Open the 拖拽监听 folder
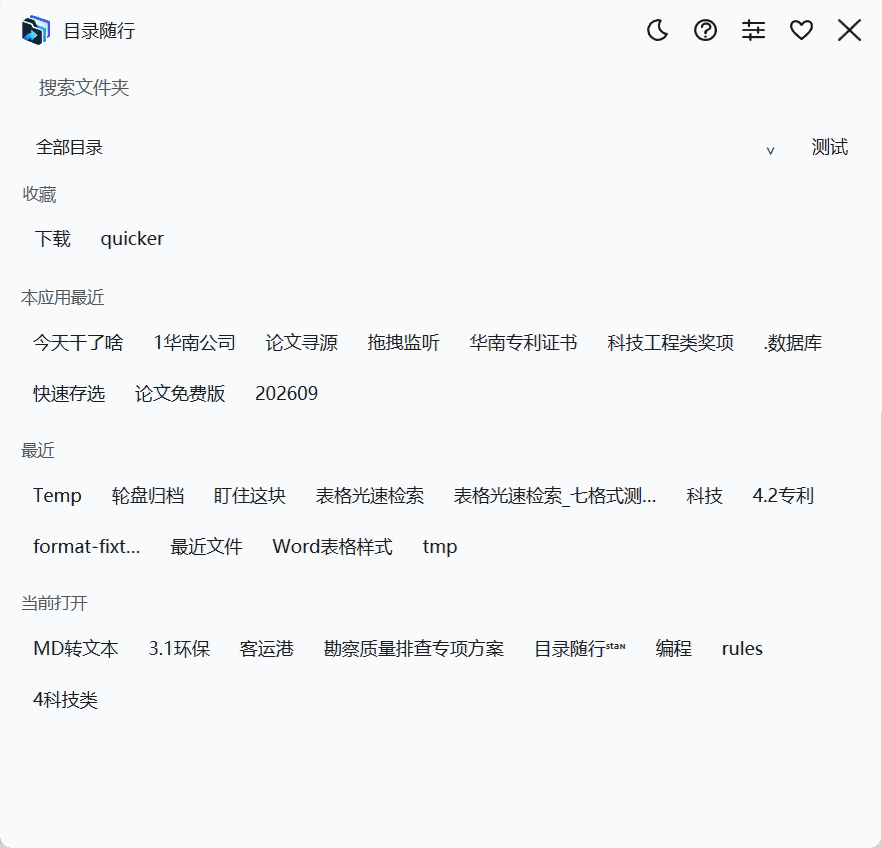This screenshot has width=882, height=848. click(x=403, y=342)
